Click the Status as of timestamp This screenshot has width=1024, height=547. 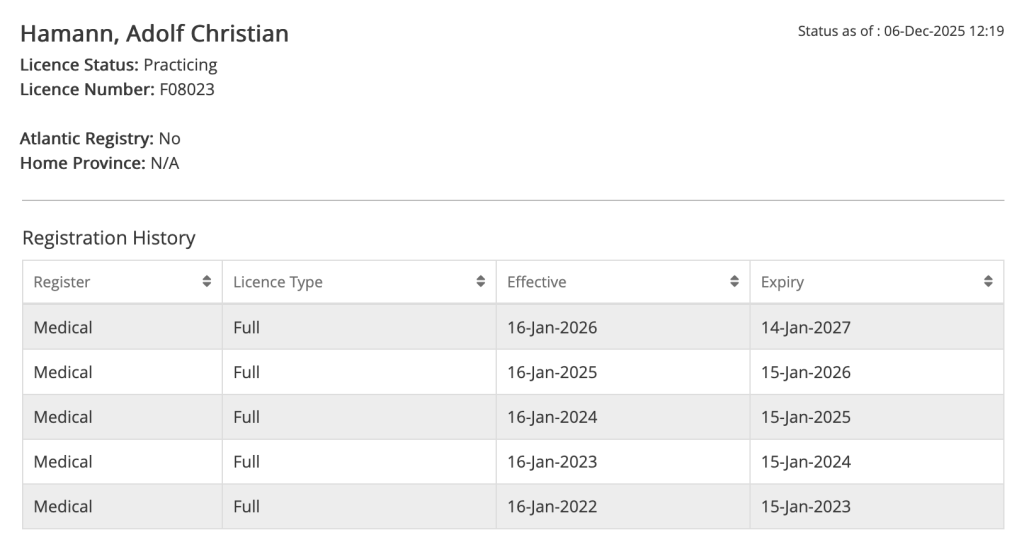[x=900, y=31]
